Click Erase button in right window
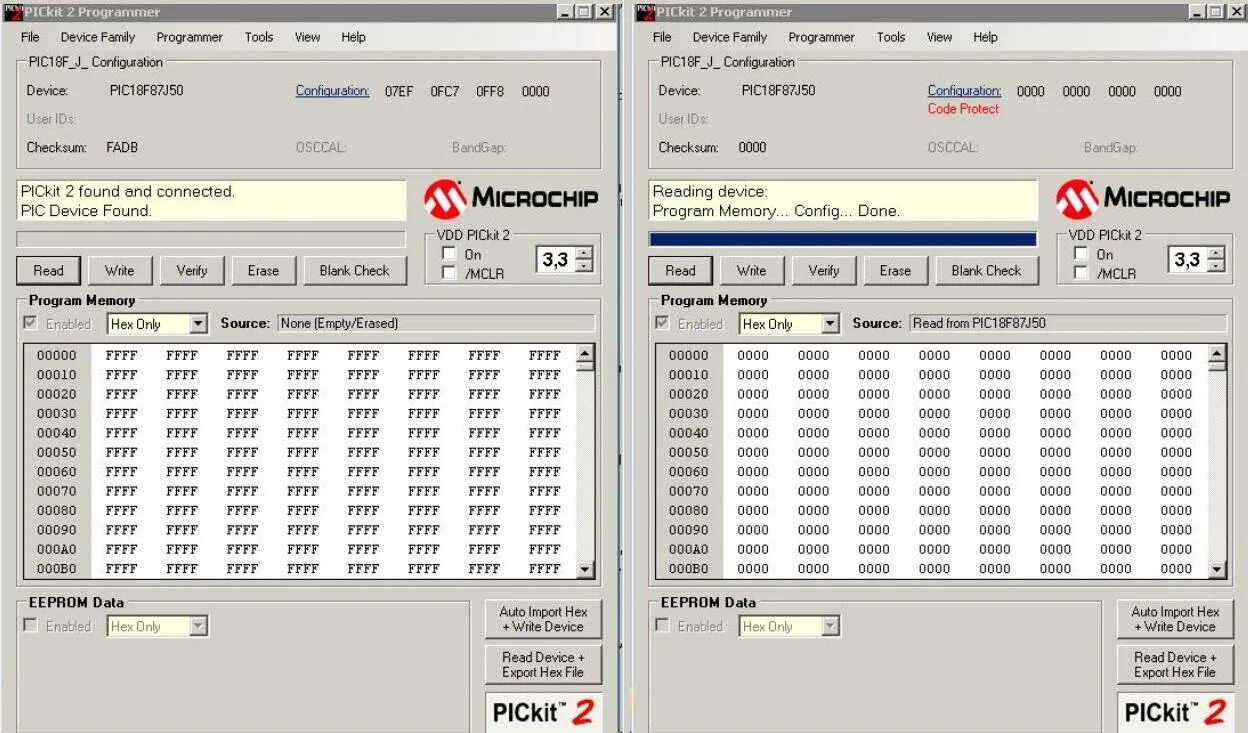The image size is (1248, 733). pos(895,270)
